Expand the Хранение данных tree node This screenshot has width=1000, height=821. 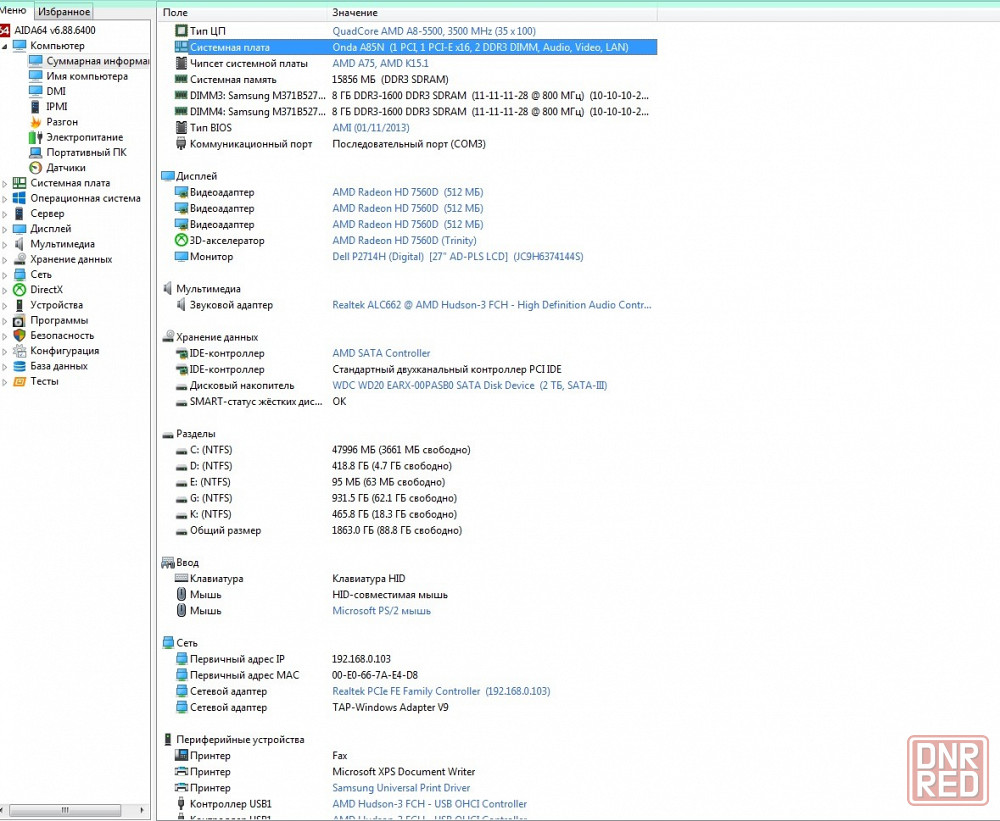[5, 260]
